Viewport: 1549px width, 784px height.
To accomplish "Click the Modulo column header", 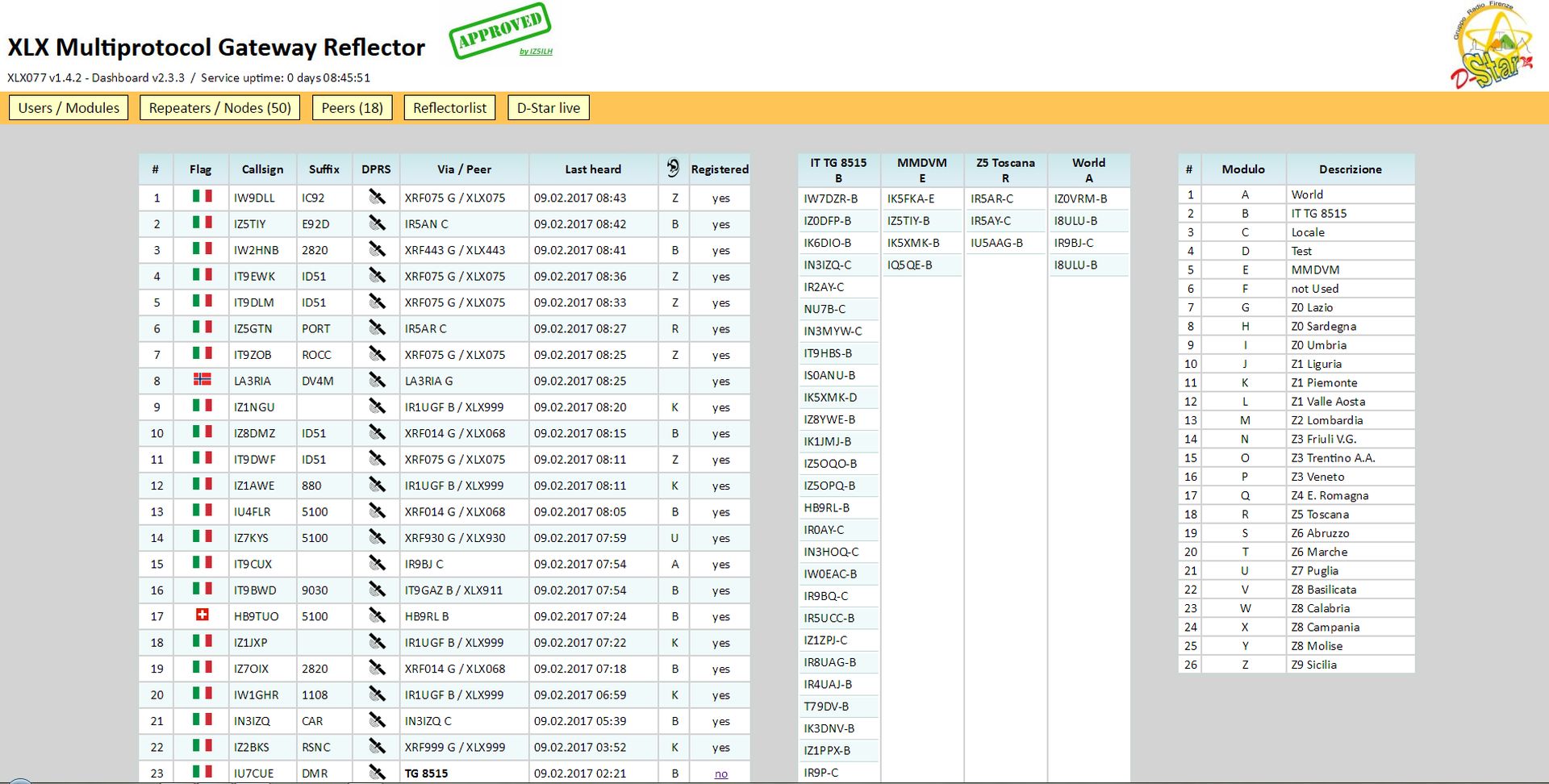I will (x=1243, y=169).
